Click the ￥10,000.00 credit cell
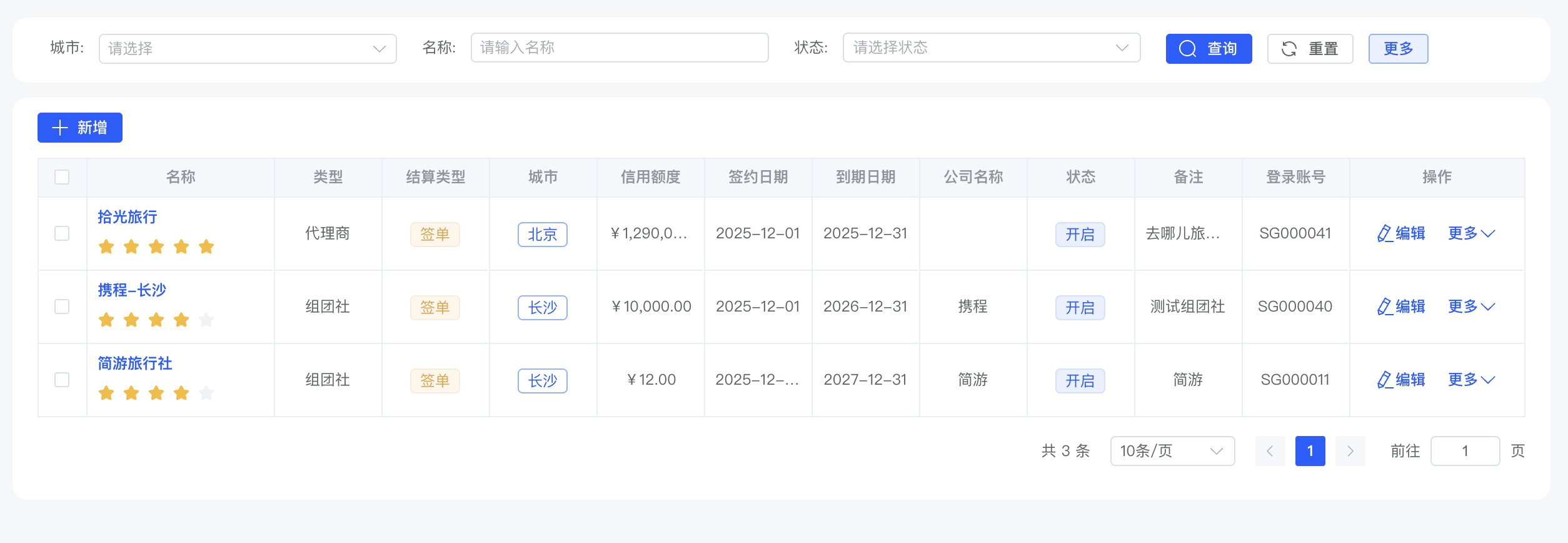The image size is (1568, 543). 651,307
